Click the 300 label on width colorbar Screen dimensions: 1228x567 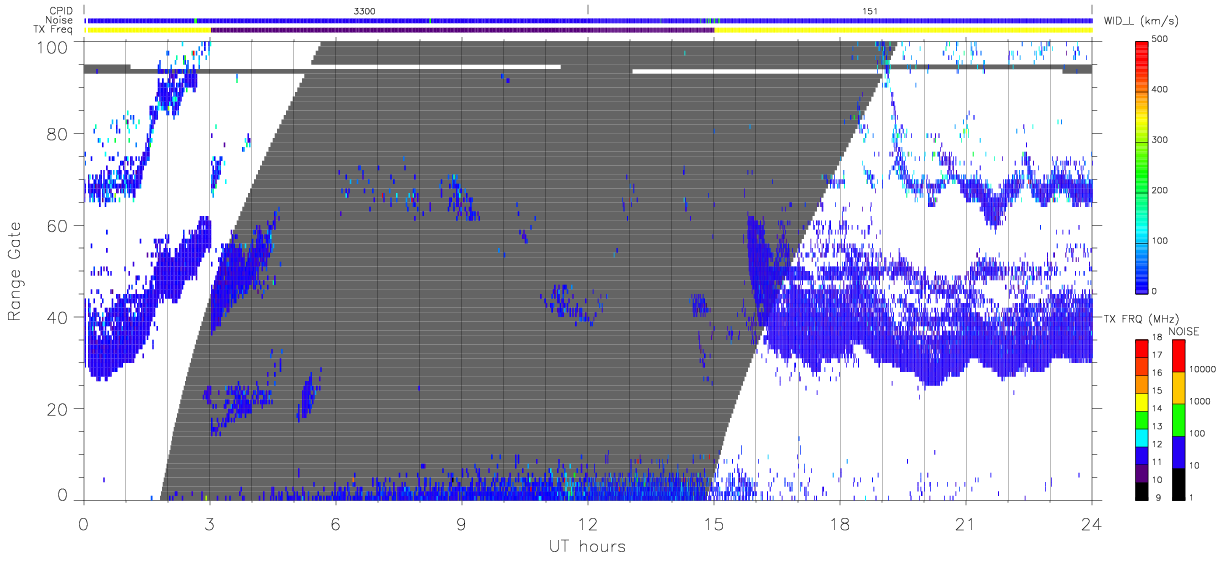(1162, 141)
